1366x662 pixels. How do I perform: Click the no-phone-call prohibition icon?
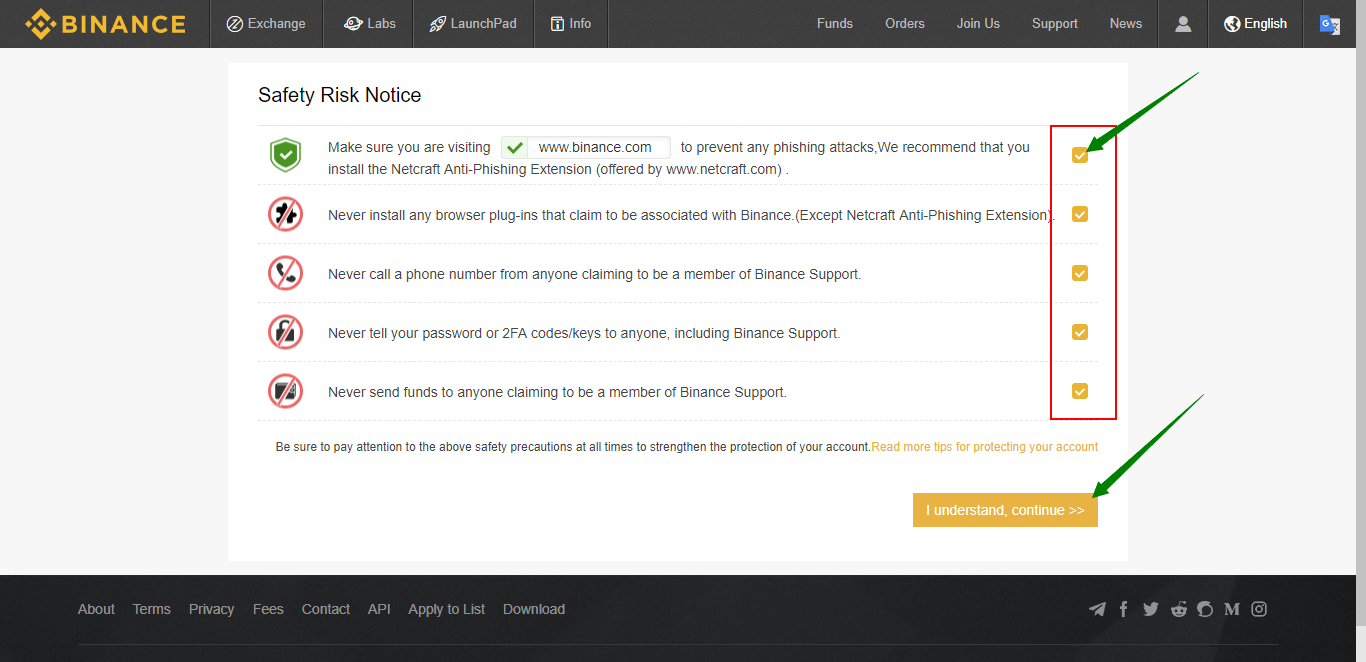tap(285, 273)
